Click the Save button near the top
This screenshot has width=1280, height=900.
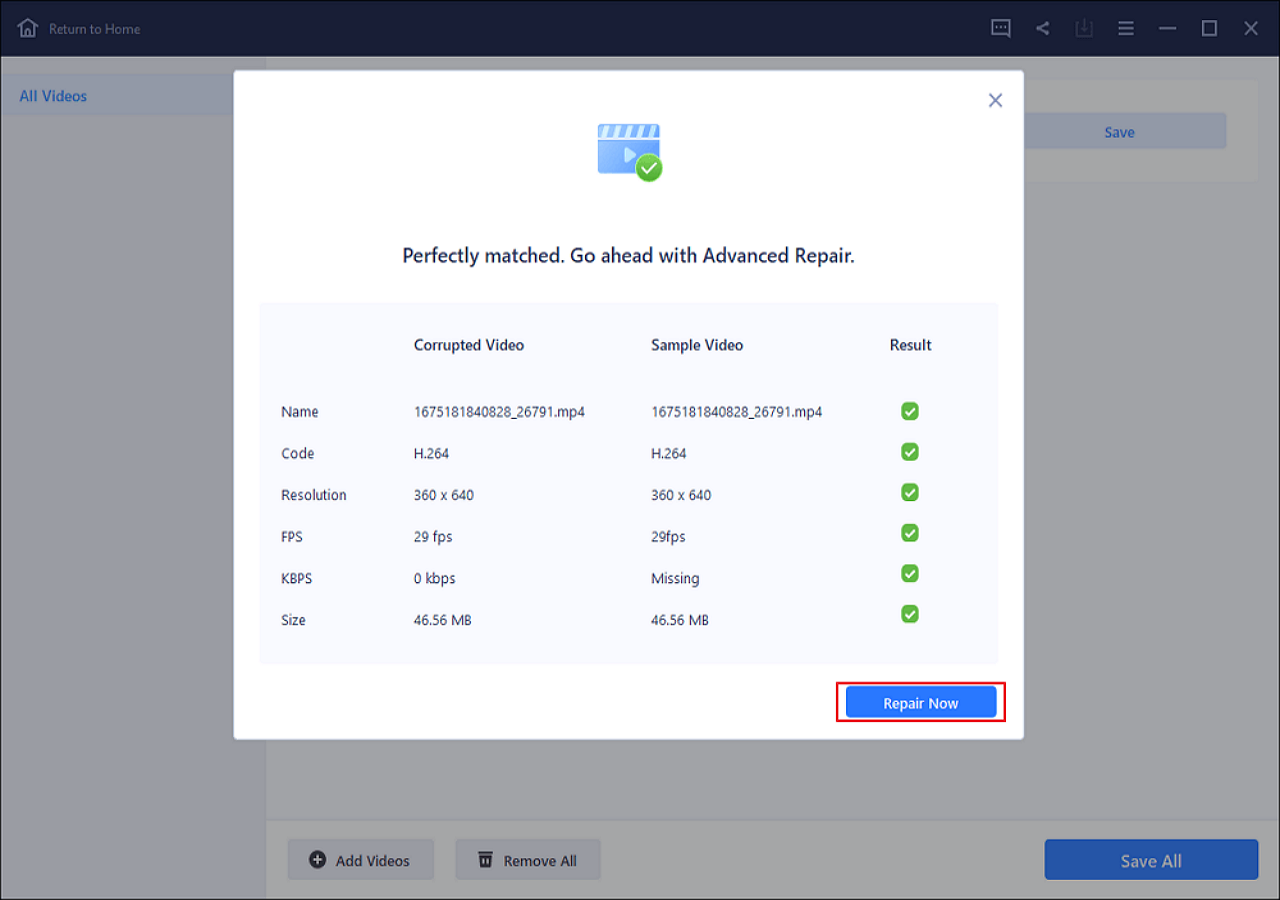coord(1119,131)
